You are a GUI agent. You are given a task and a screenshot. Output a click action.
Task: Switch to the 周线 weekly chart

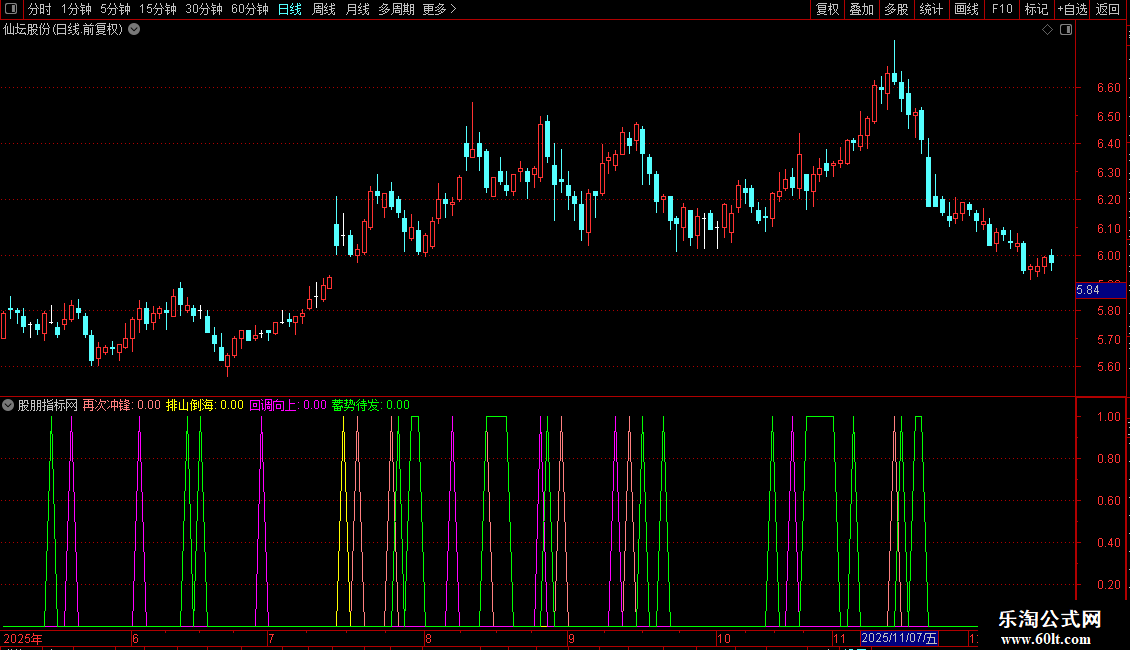(x=324, y=9)
